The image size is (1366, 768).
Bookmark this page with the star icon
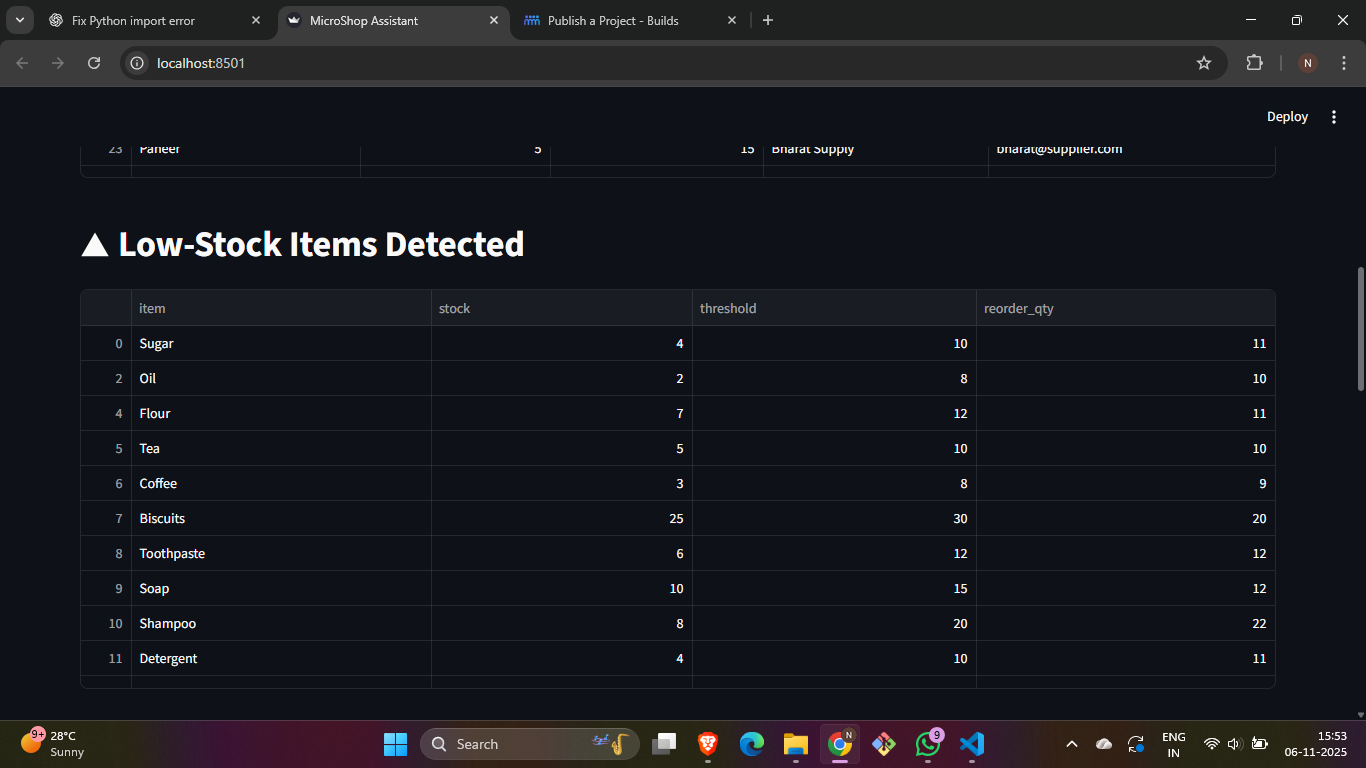(x=1204, y=63)
